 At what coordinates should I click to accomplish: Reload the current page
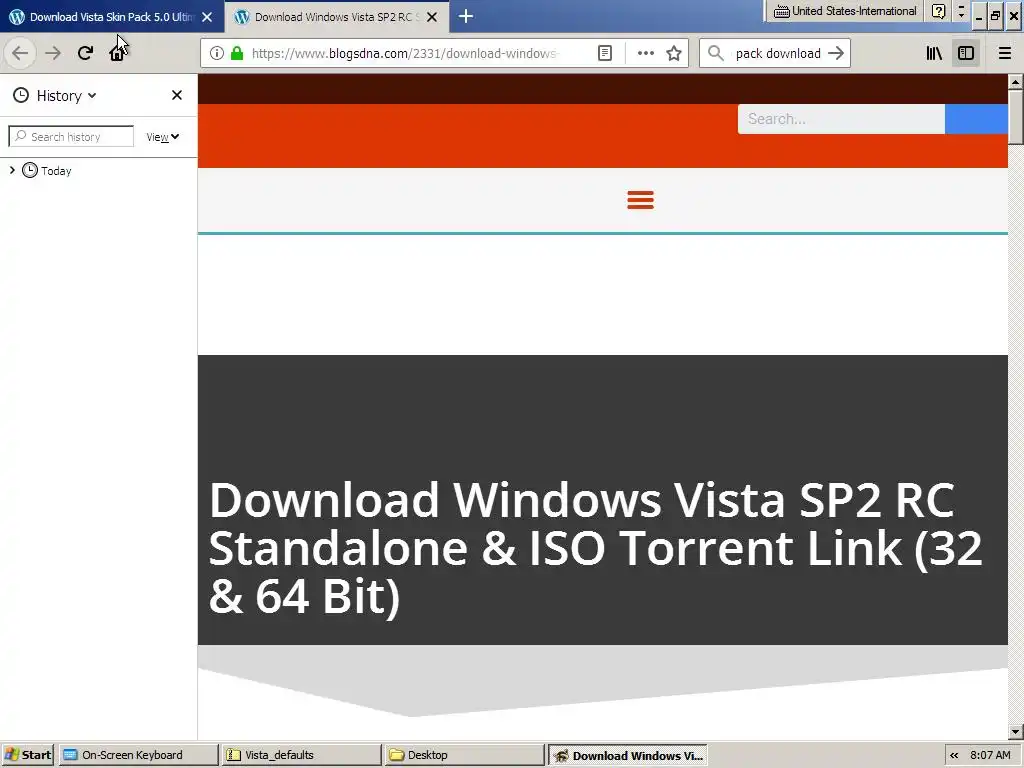[x=85, y=53]
